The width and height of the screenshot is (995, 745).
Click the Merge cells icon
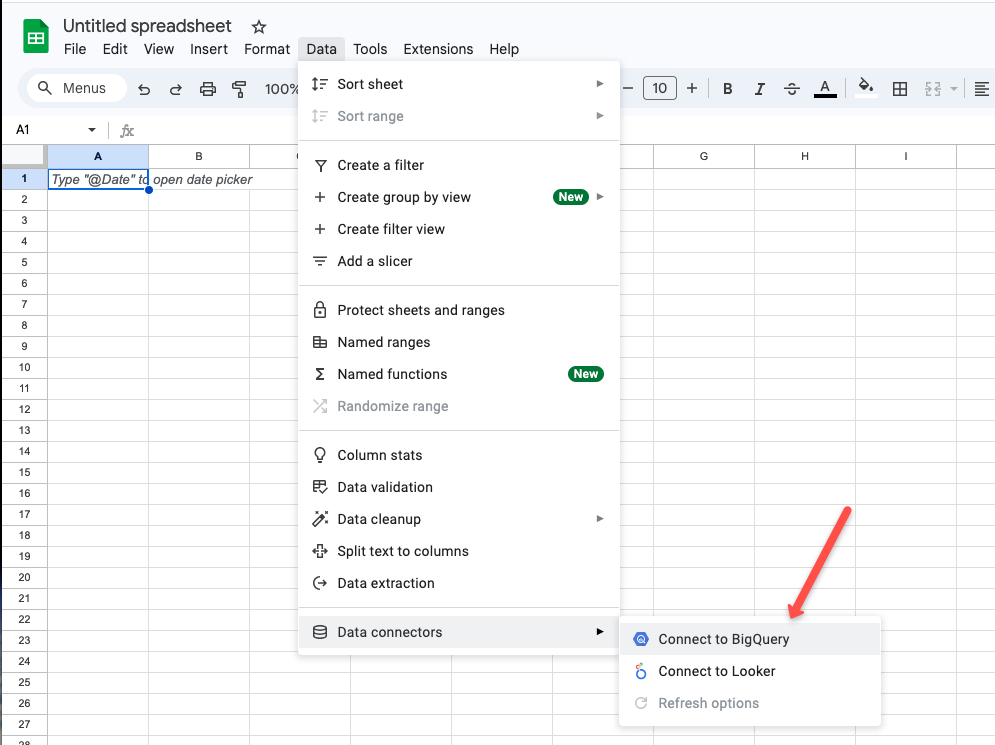click(x=933, y=89)
